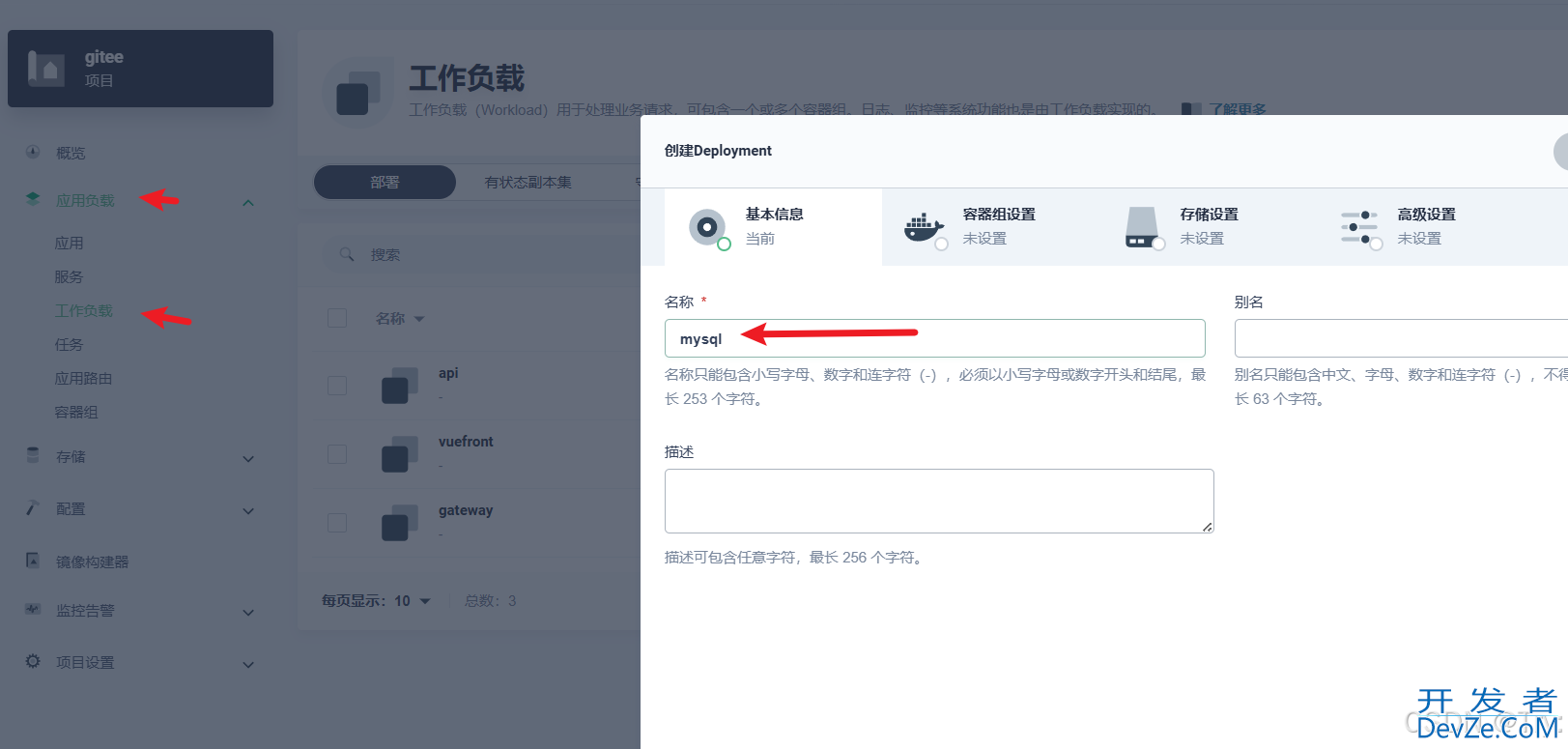Click the gitee project icon
Screen dimensions: 1568x749
(46, 69)
